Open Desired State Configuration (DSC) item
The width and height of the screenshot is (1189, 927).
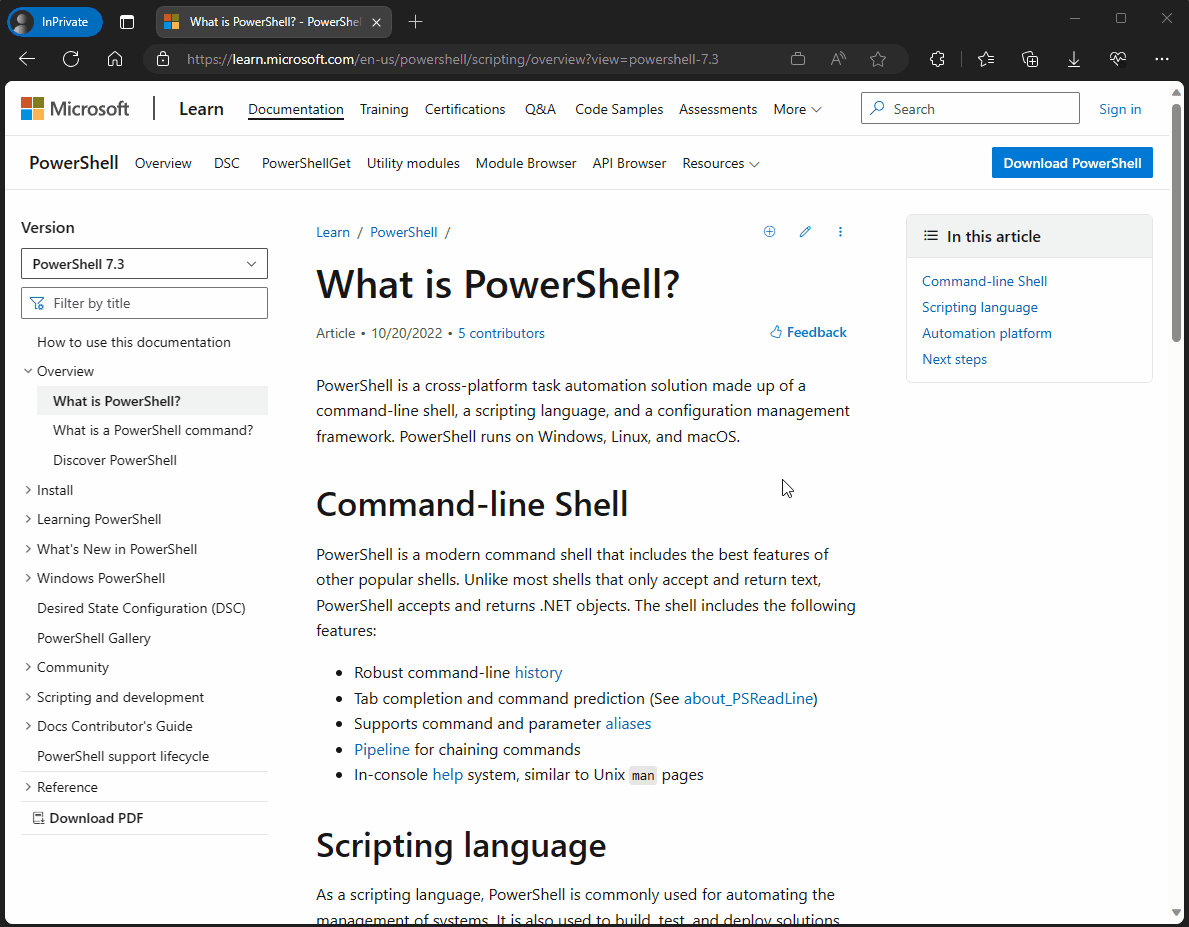(141, 608)
